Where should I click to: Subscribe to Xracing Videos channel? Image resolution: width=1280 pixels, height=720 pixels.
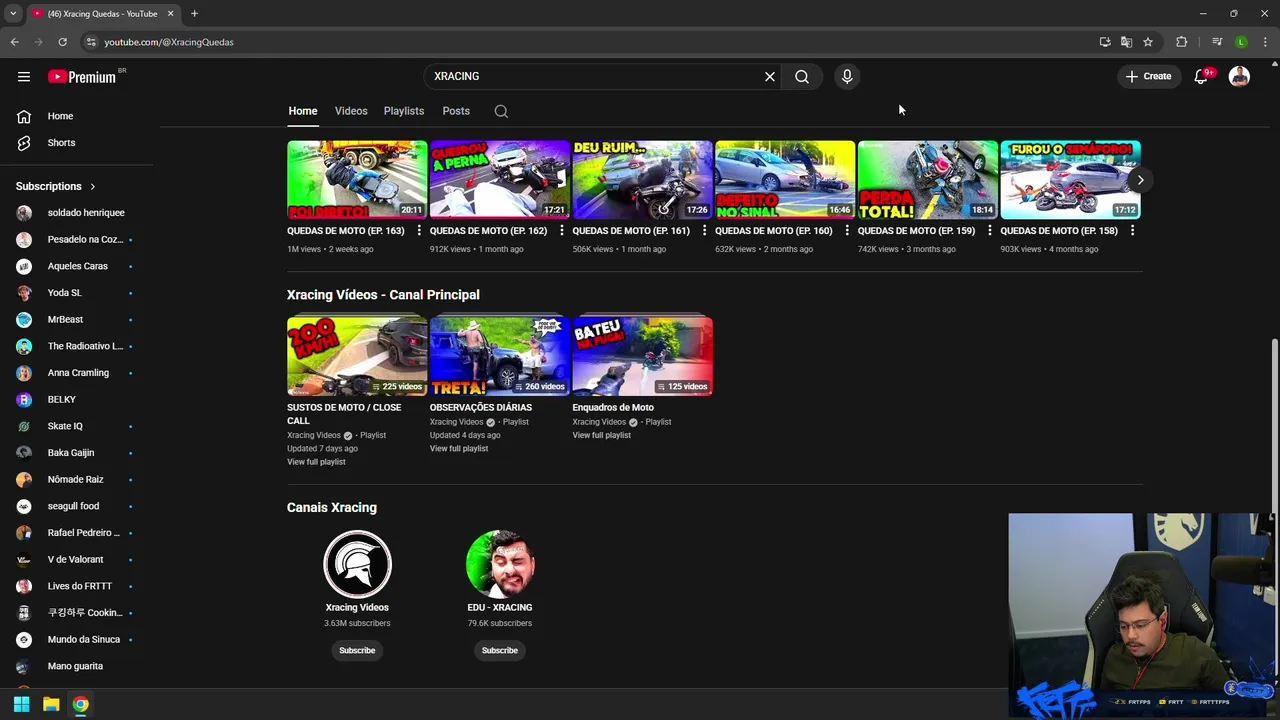pos(357,651)
